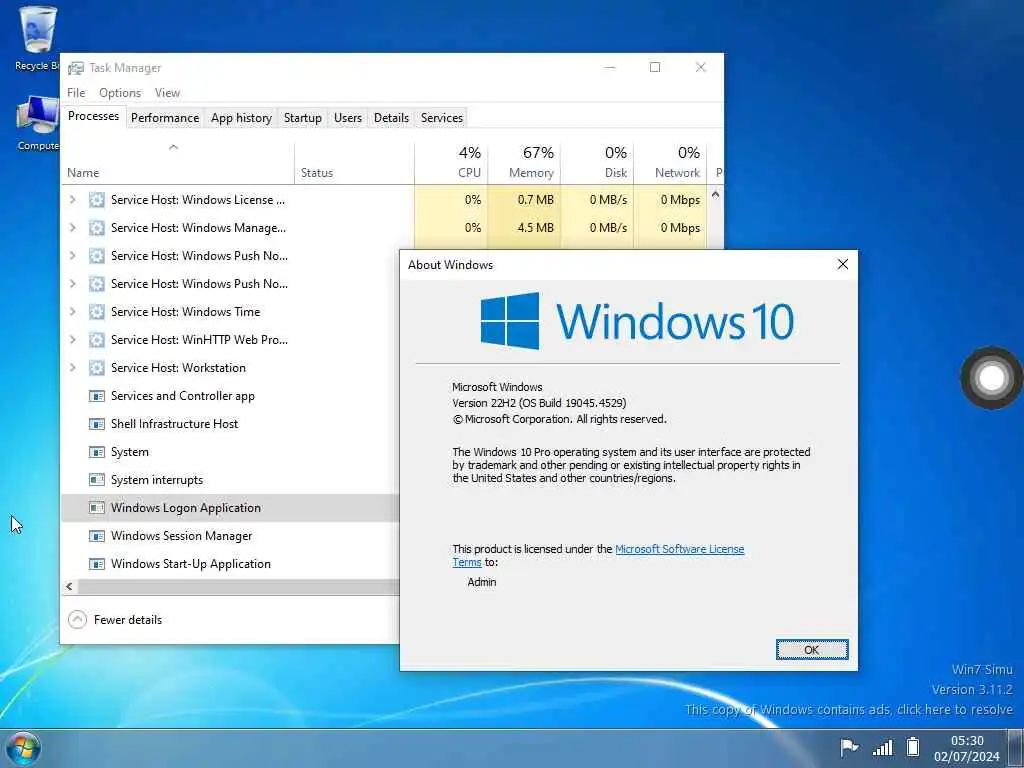
Task: Expand Service Host: Windows Manage group
Action: pyautogui.click(x=72, y=228)
